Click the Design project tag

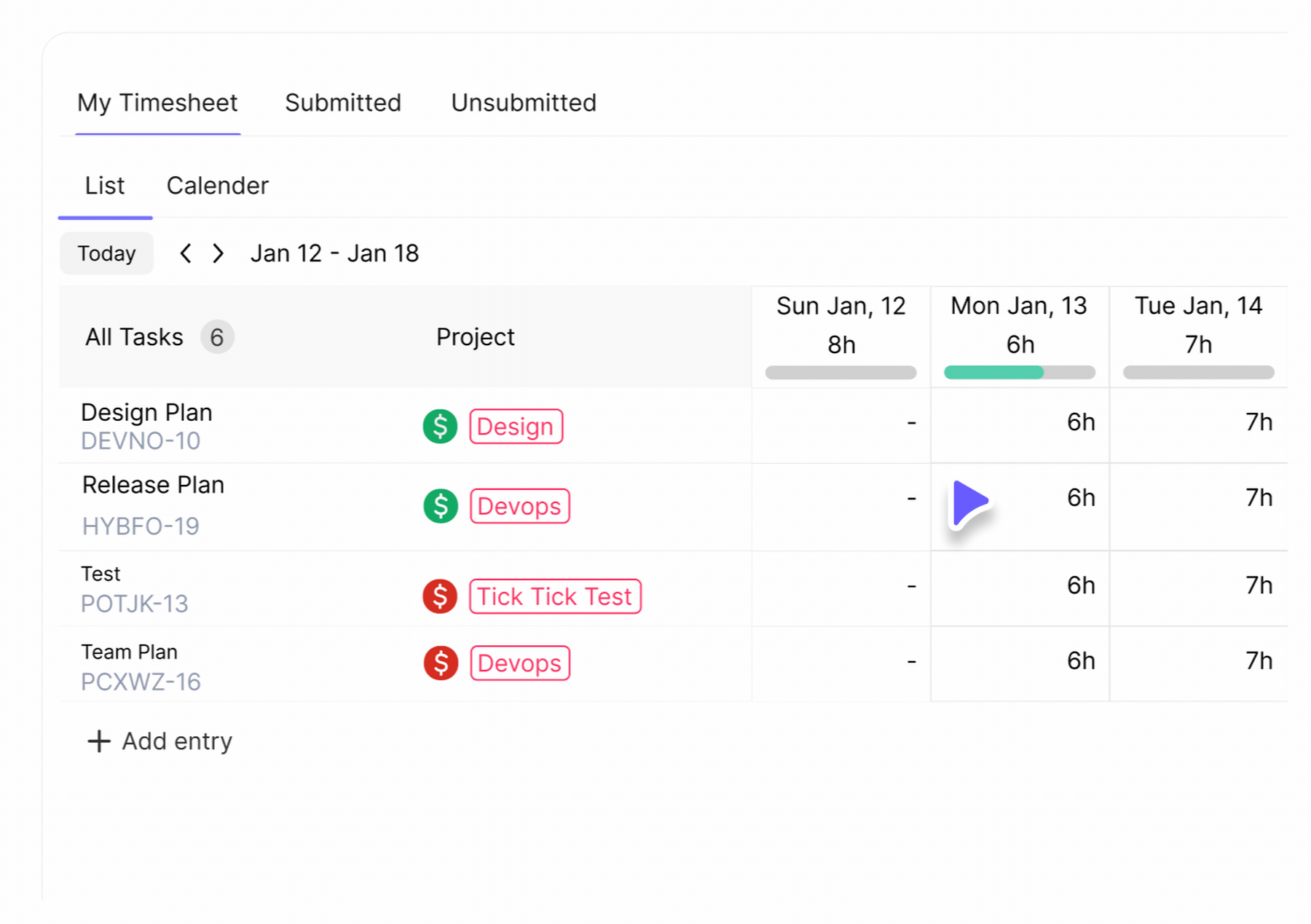pyautogui.click(x=516, y=427)
